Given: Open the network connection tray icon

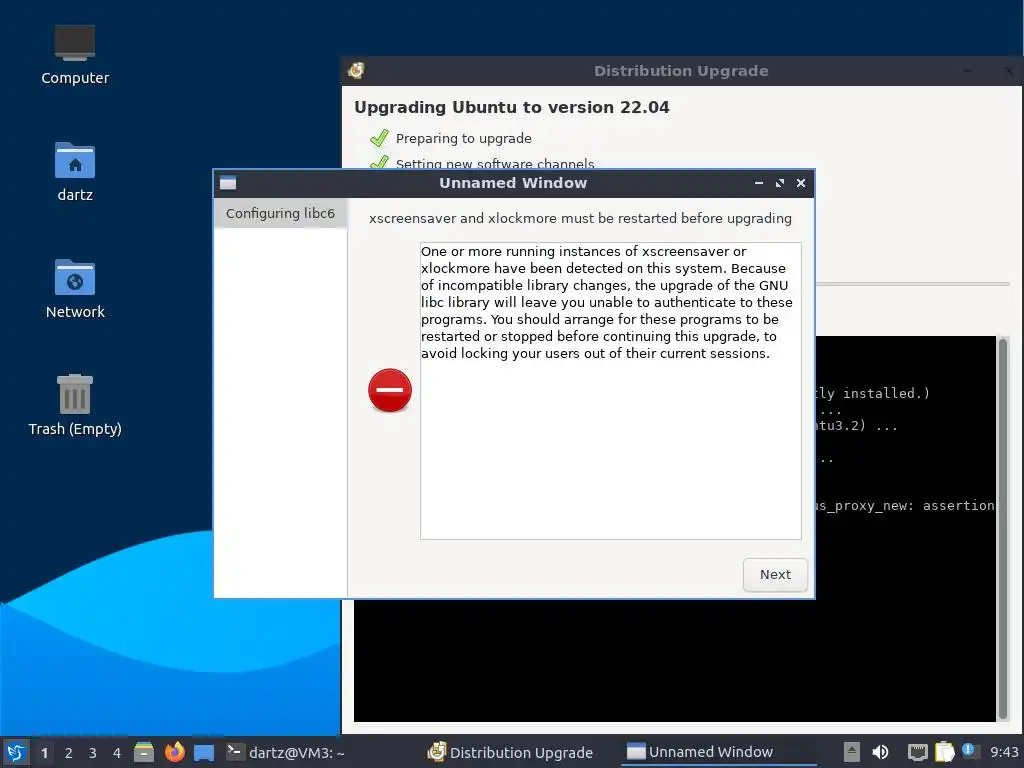Looking at the screenshot, I should 918,752.
